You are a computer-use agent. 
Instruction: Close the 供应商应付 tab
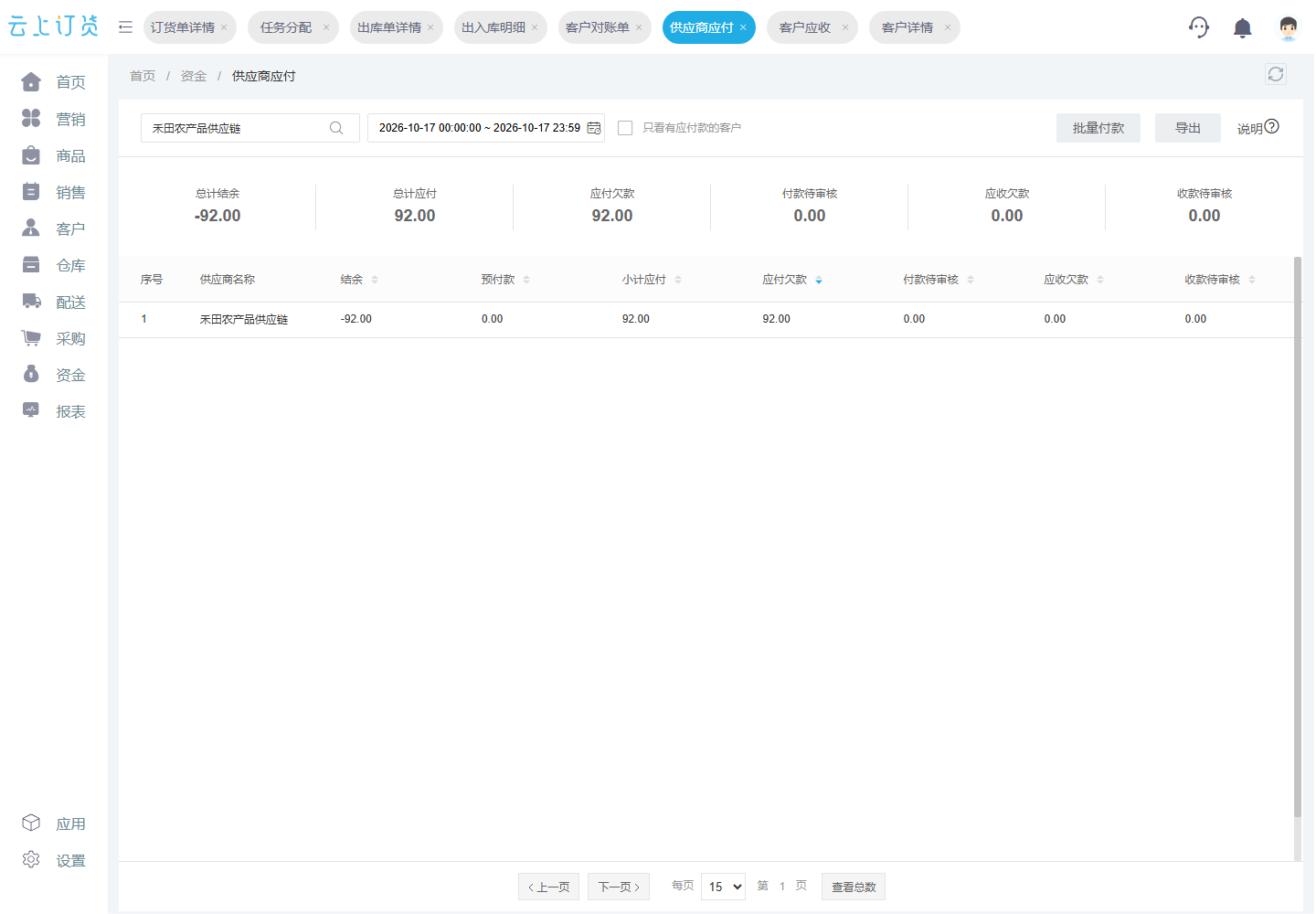coord(743,27)
